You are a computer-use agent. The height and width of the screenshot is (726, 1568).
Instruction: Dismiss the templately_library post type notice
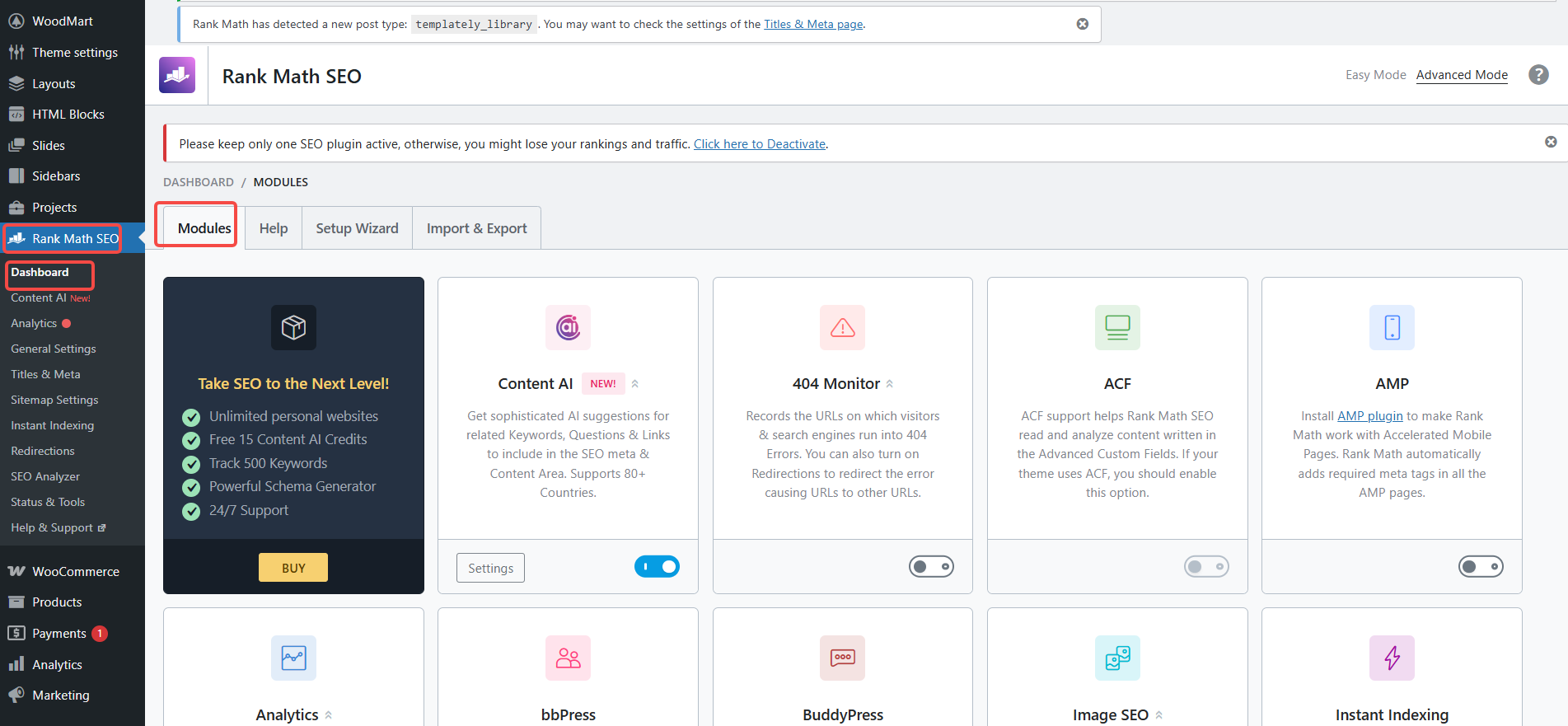point(1083,24)
